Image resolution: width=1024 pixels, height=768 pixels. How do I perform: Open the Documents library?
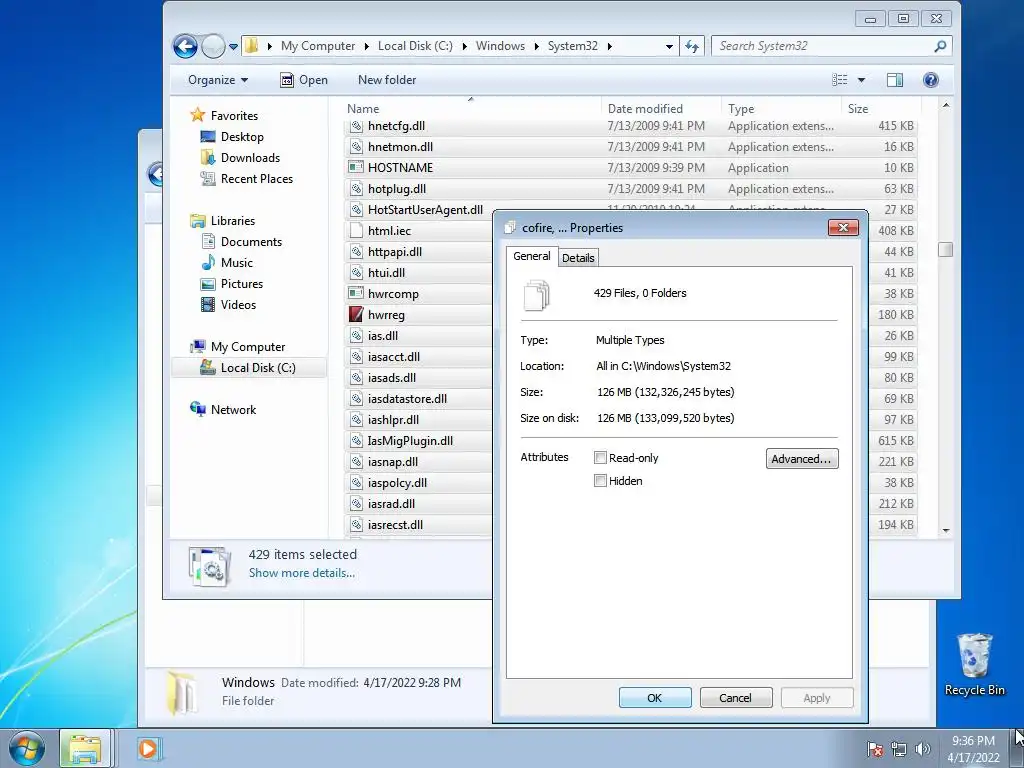[251, 242]
